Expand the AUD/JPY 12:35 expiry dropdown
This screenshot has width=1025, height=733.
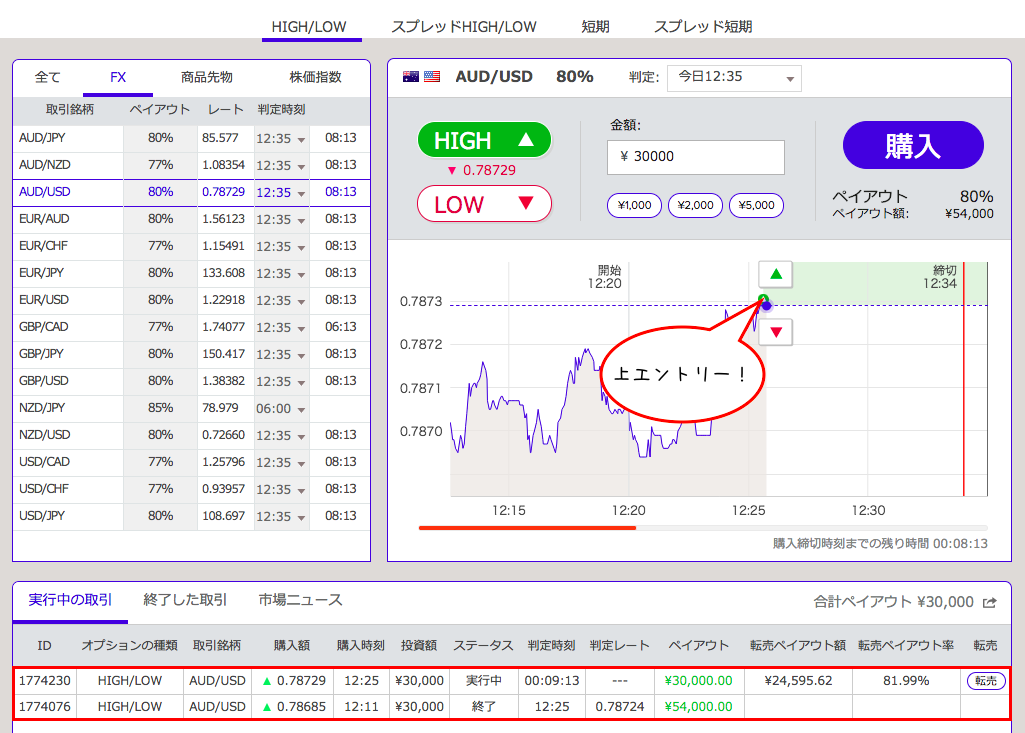click(x=281, y=138)
